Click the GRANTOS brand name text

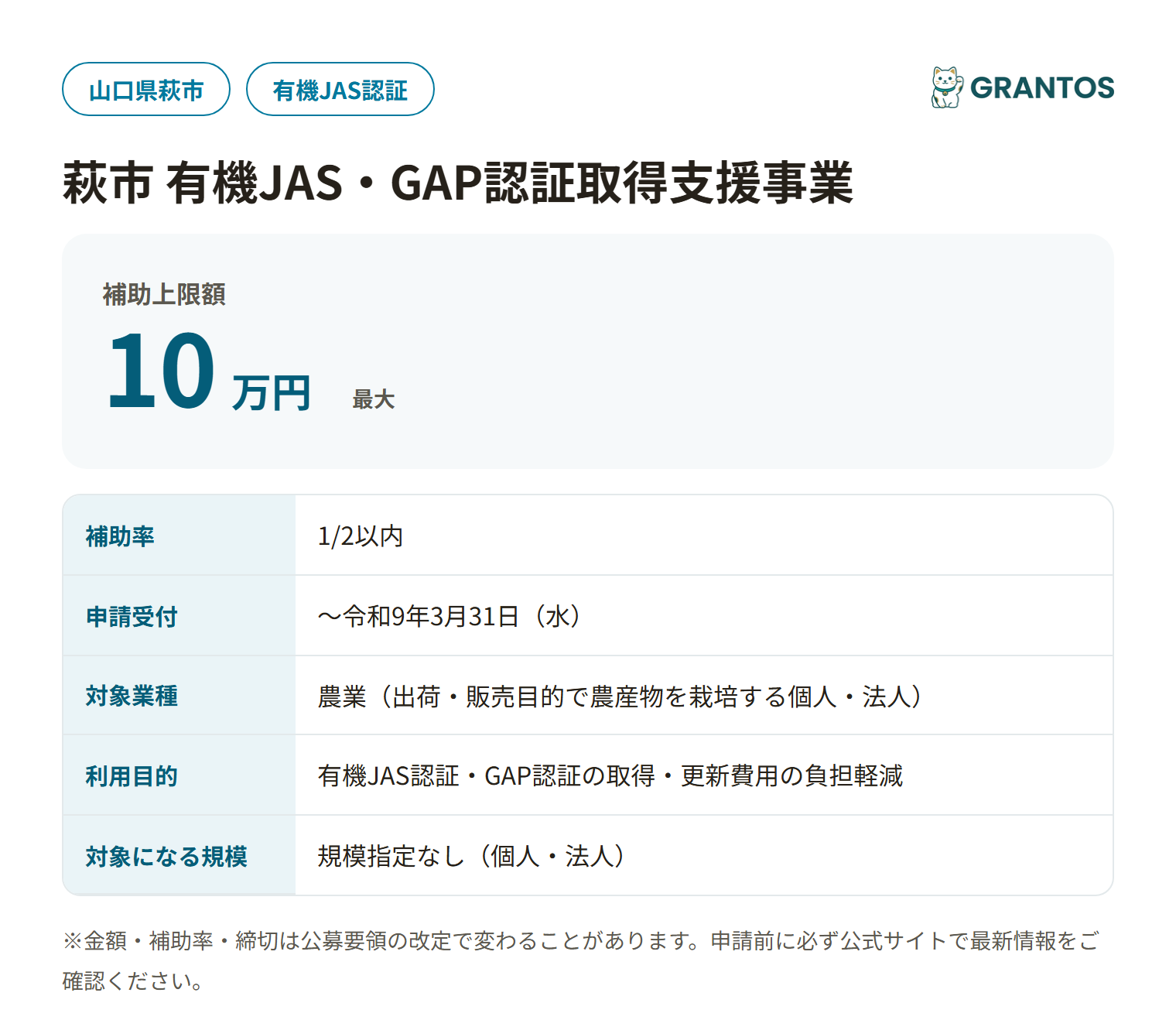pyautogui.click(x=1042, y=88)
